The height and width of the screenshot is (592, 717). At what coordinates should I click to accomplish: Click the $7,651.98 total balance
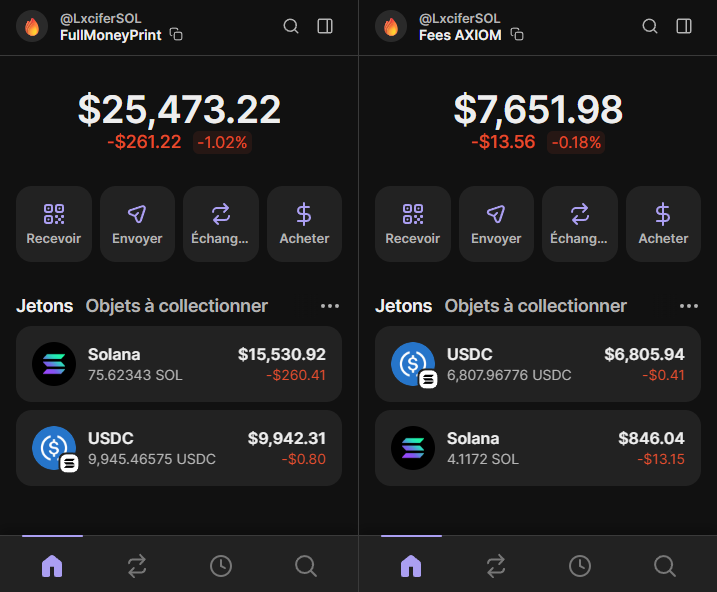(538, 110)
